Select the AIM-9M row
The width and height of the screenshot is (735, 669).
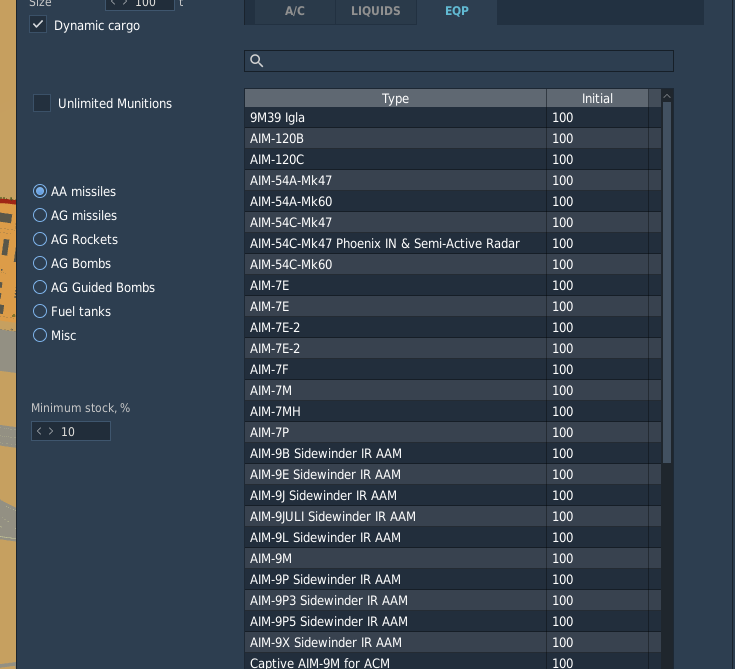[x=453, y=558]
